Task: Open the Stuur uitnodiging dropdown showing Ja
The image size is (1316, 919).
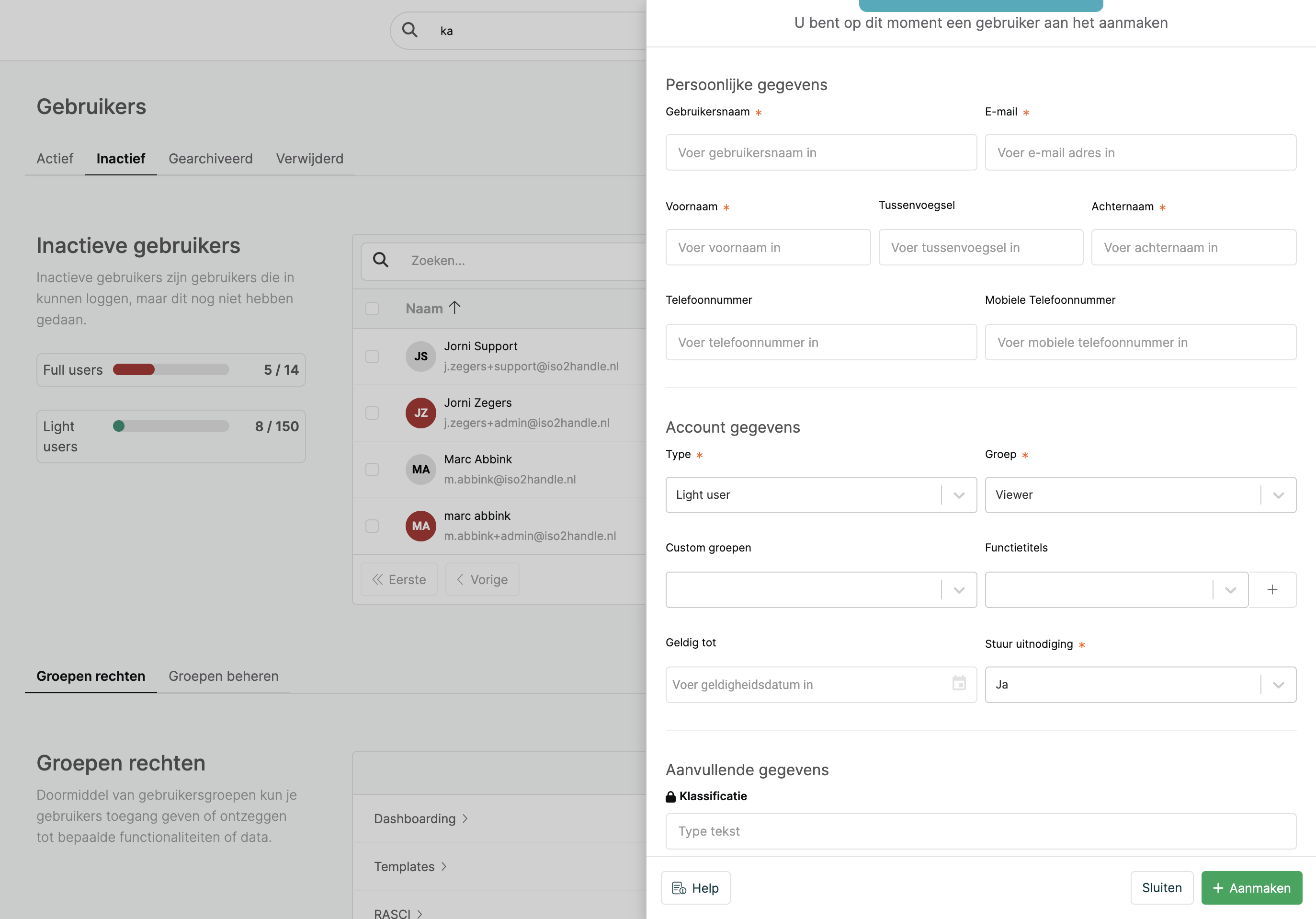Action: click(1140, 684)
